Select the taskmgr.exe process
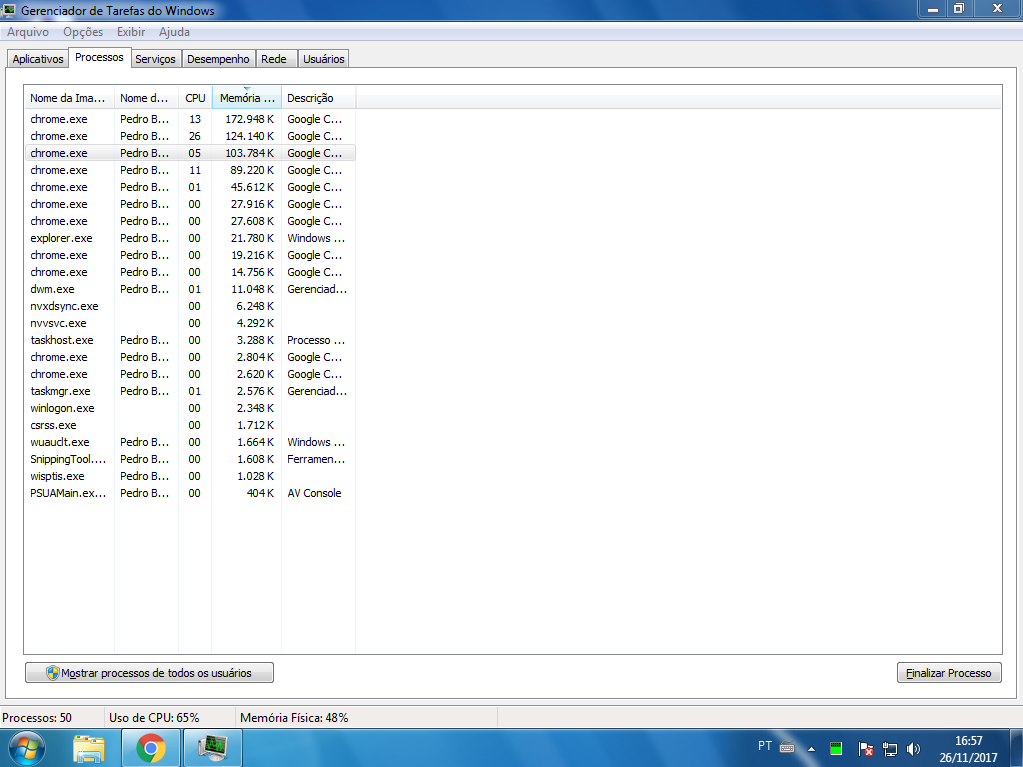 [x=190, y=391]
